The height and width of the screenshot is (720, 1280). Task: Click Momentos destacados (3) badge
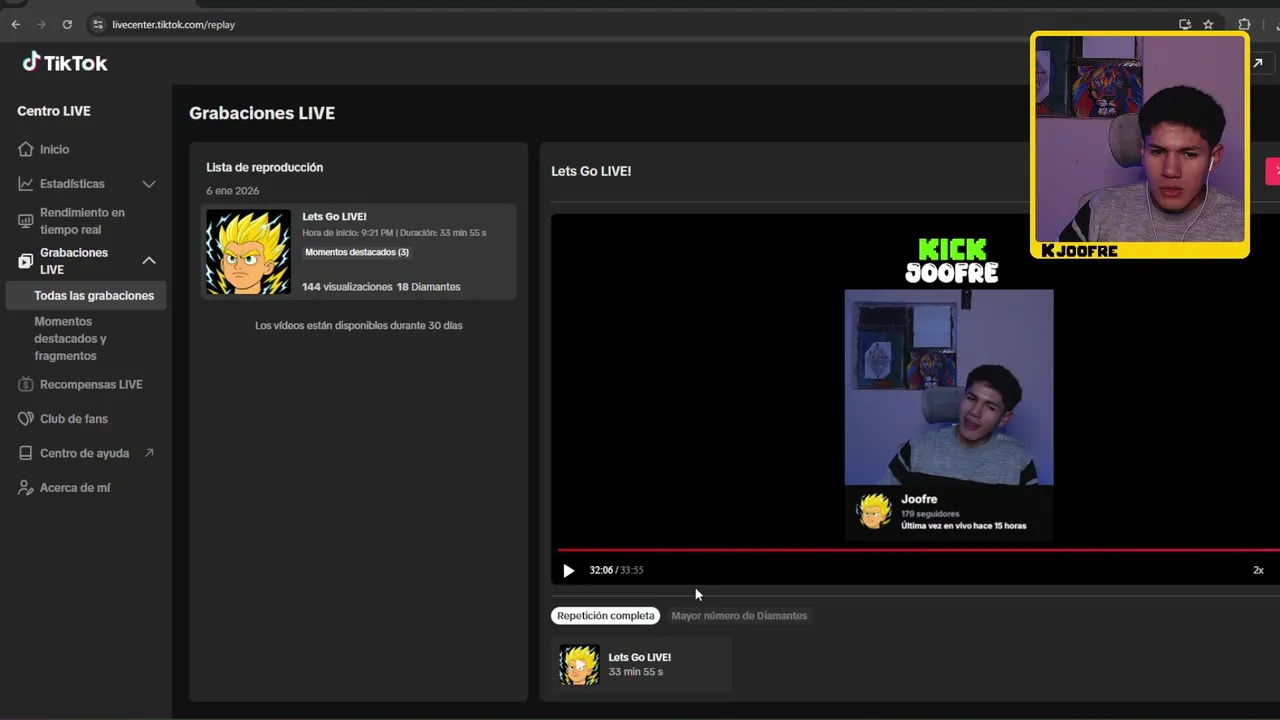point(357,252)
